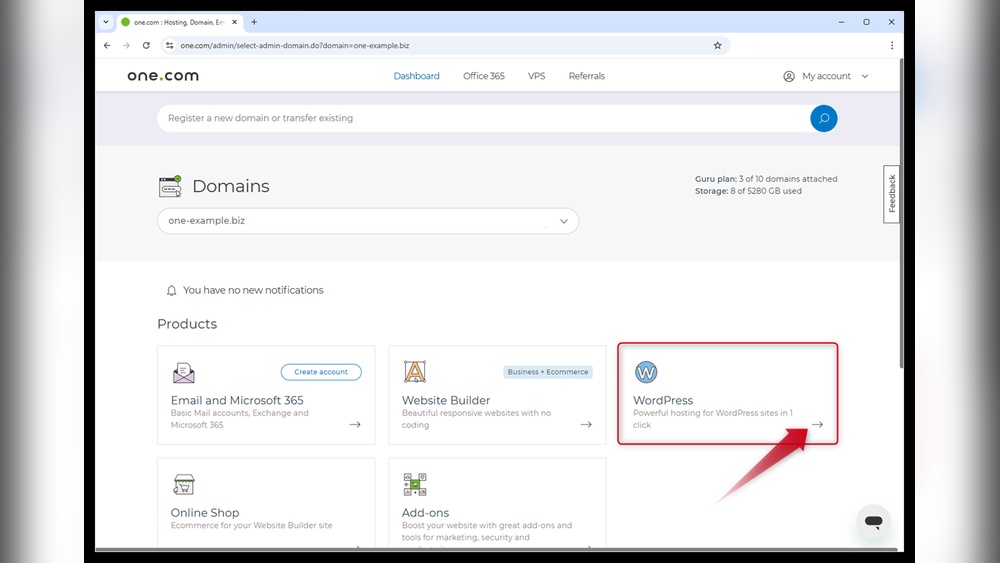Follow the arrow on Email and Microsoft 365 card
The image size is (1000, 563).
(x=355, y=425)
